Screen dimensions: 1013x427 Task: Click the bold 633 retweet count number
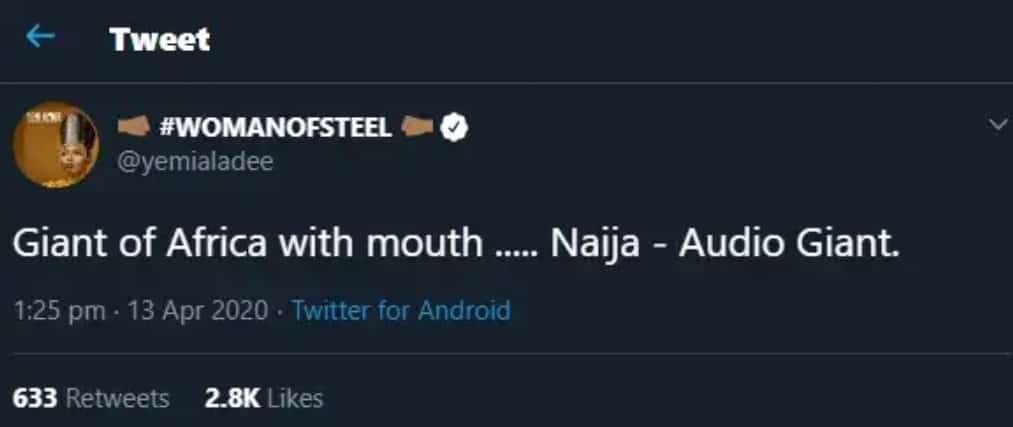pos(35,398)
